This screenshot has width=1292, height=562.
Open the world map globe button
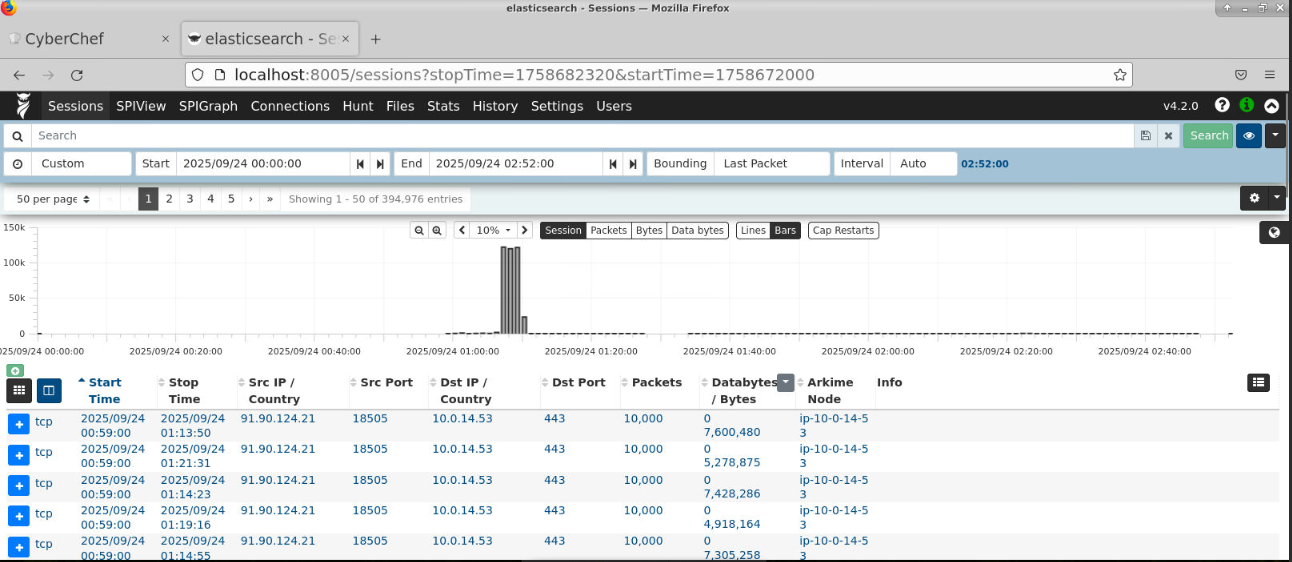pyautogui.click(x=1274, y=232)
